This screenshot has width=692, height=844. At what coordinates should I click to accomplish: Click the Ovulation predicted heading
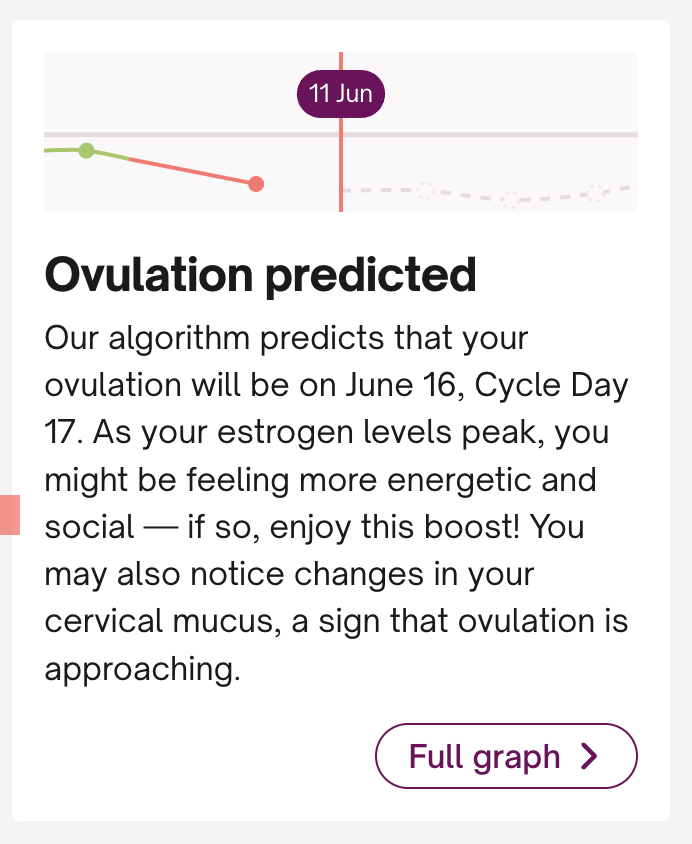[260, 274]
